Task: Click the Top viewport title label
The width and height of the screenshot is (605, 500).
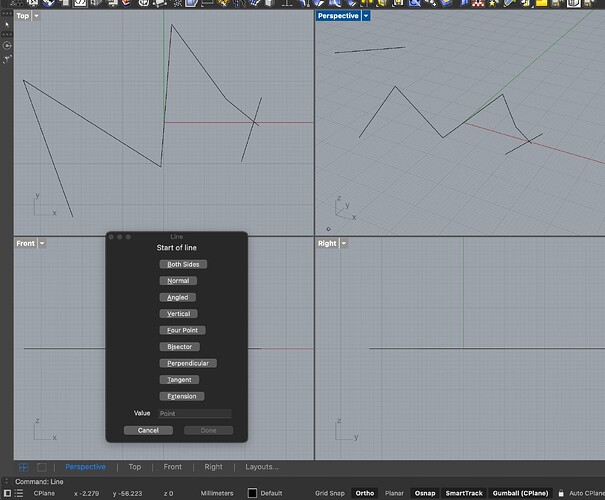Action: (23, 16)
